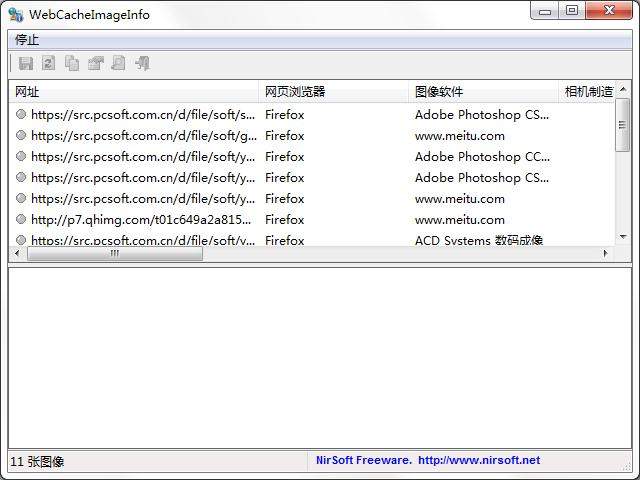Click the circle icon of the soft/s... row

[x=21, y=114]
